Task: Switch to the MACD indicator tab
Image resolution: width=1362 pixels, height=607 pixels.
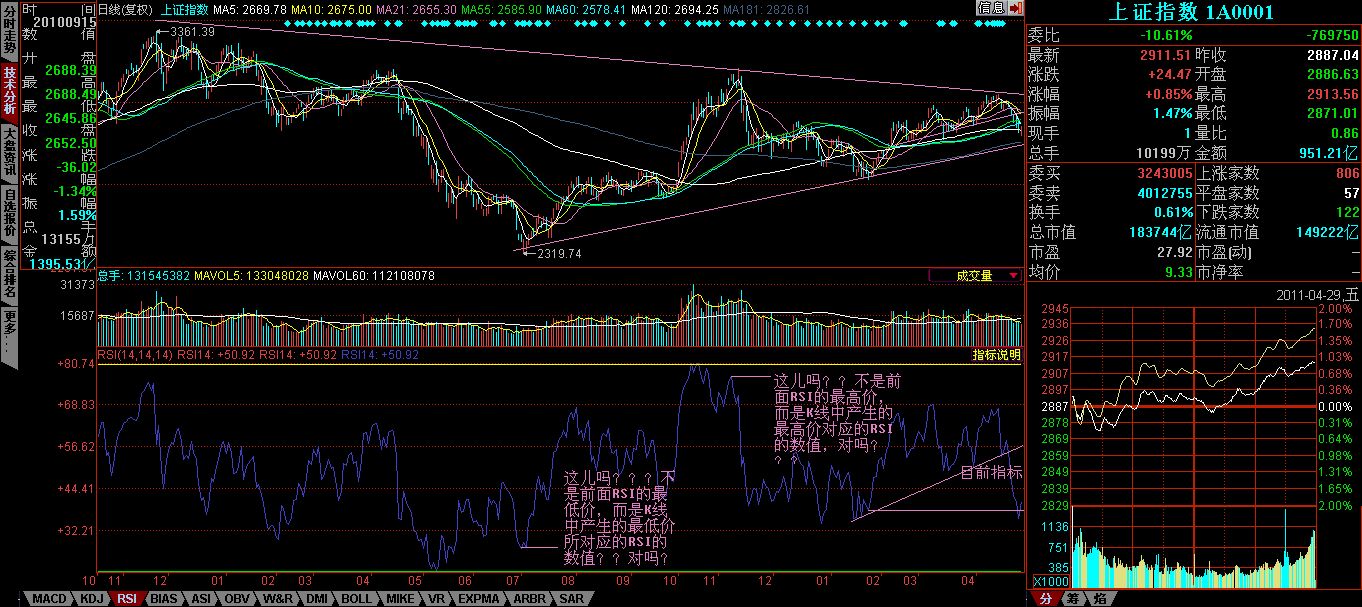Action: pos(46,598)
